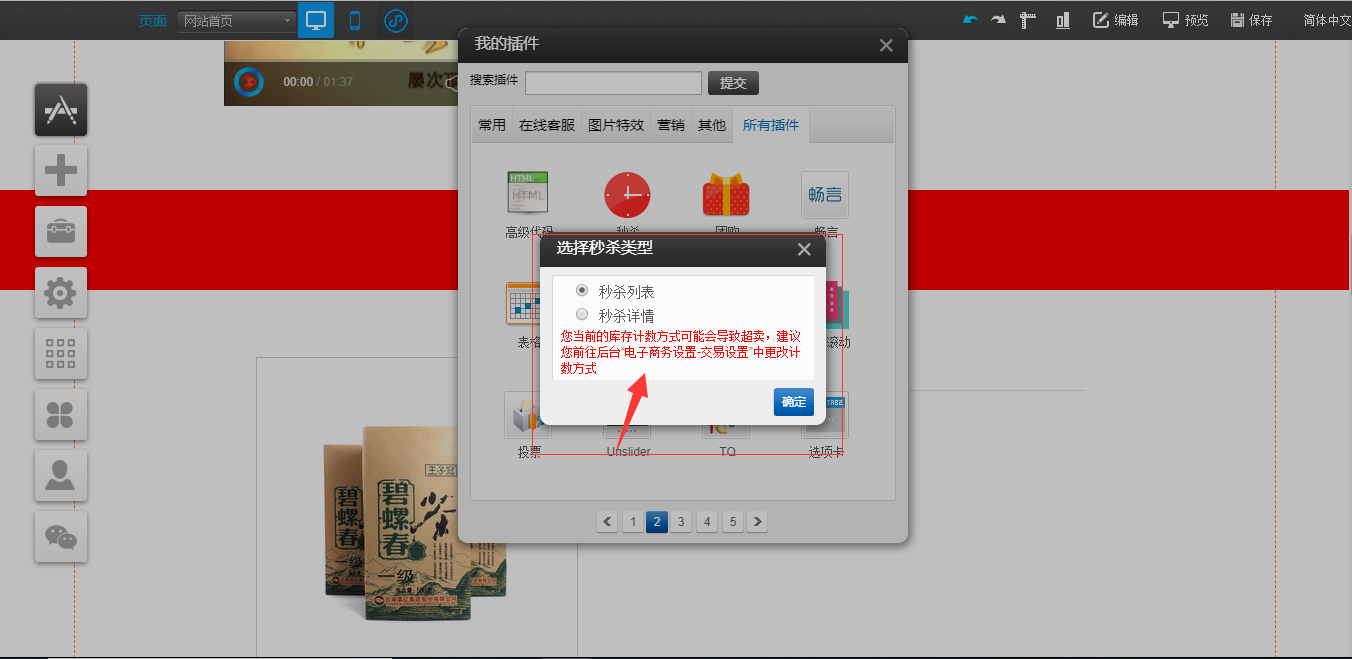Choose the 秒杀详情 radio option
The image size is (1352, 659).
click(582, 315)
